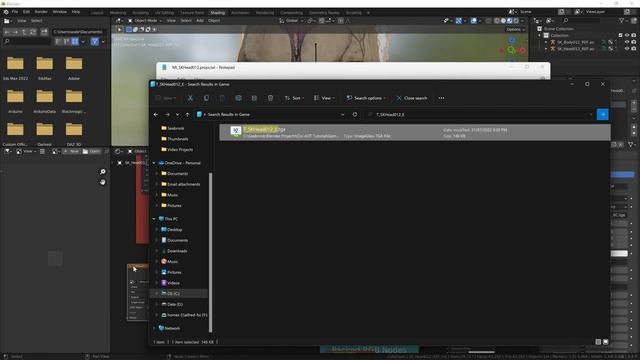Select material preview shading sphere icon

[x=510, y=20]
